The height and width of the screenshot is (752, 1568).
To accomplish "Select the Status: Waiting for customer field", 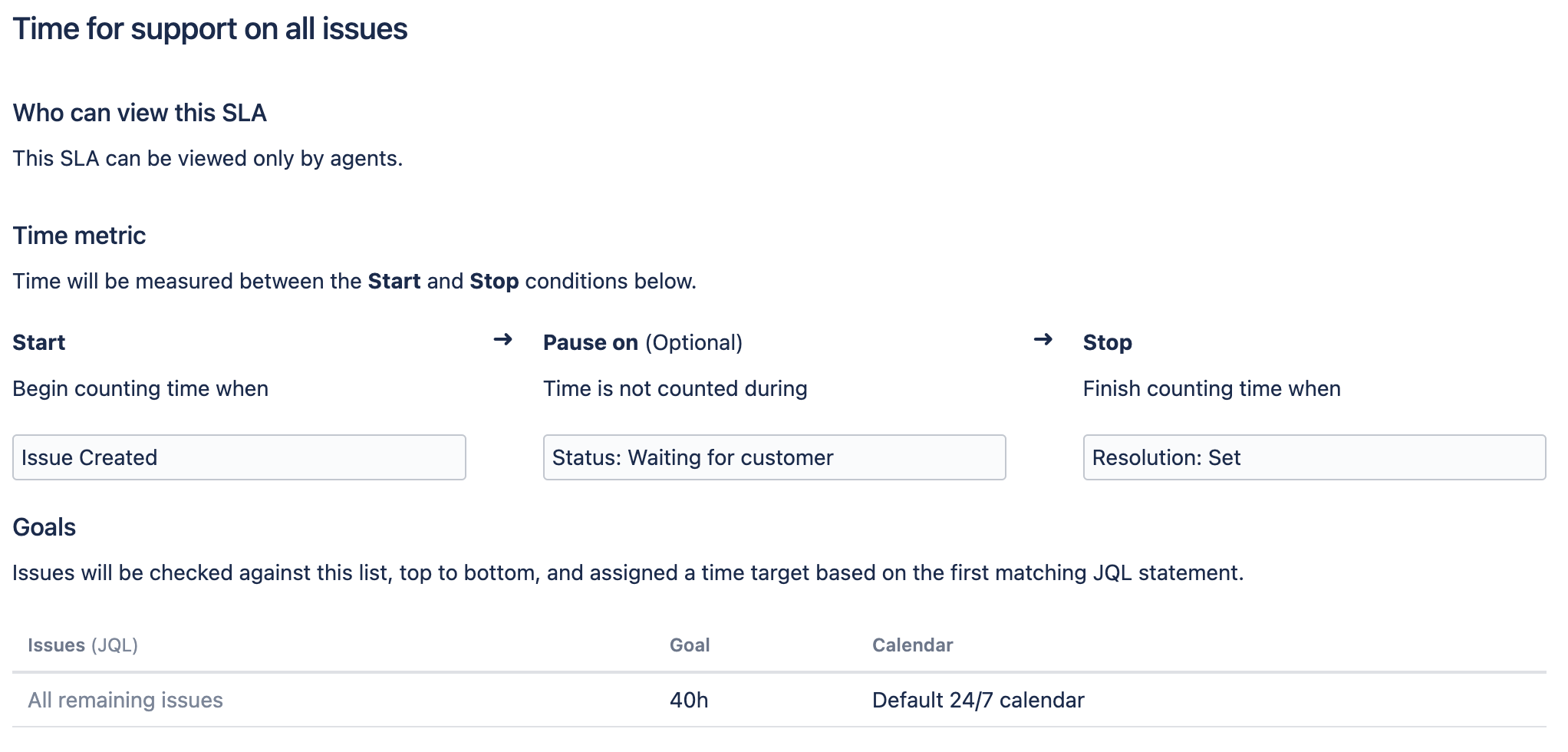I will pos(774,457).
